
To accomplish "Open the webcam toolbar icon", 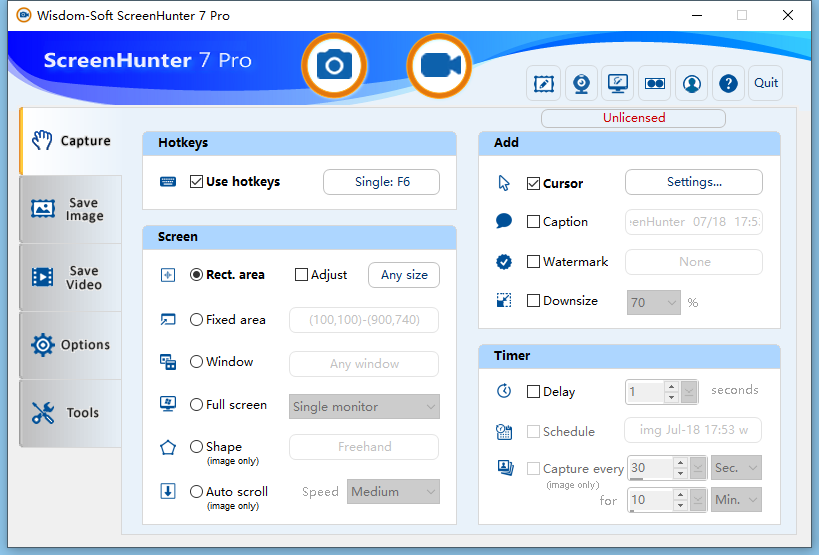I will [x=581, y=83].
